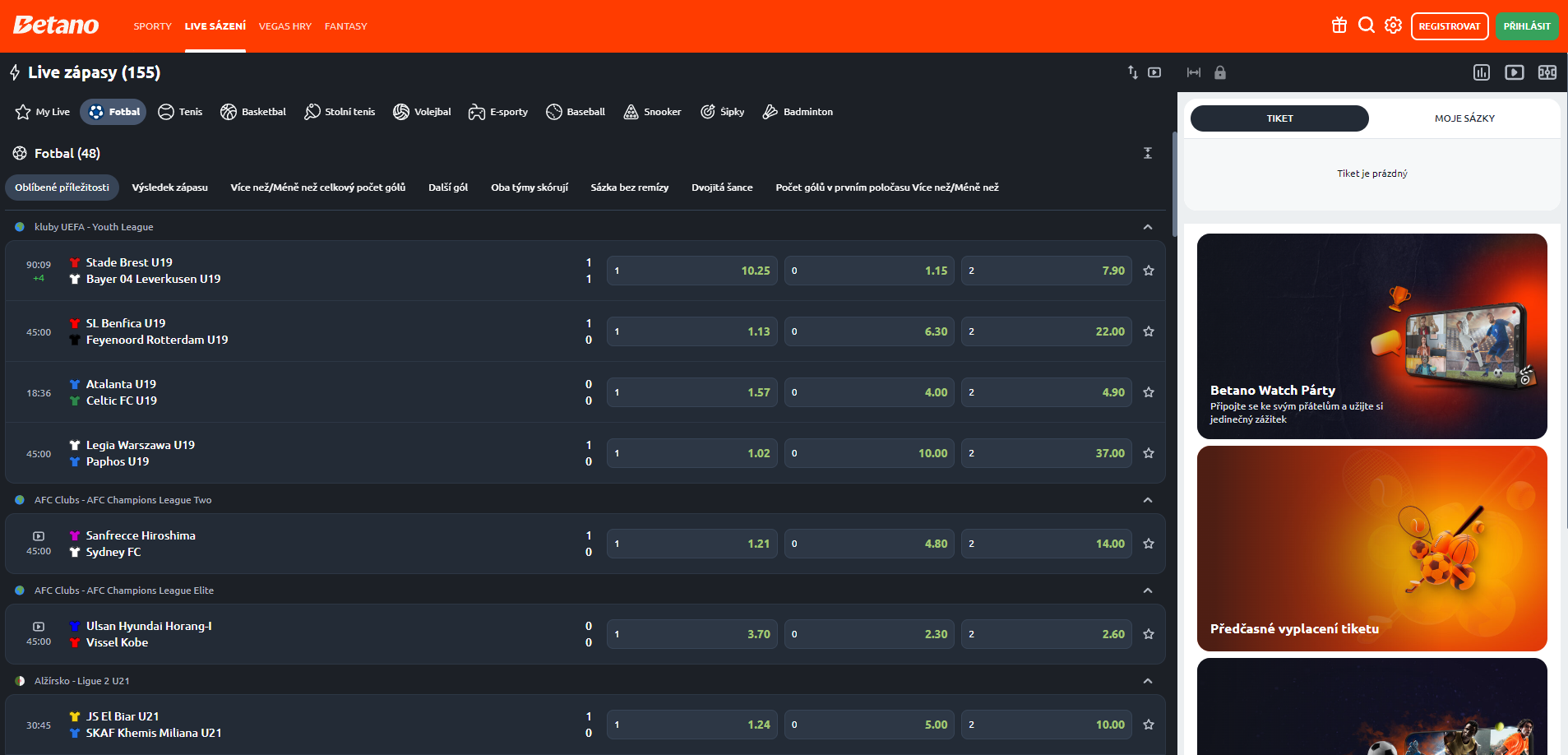Open the Vegas hry menu item
1568x755 pixels.
(285, 26)
